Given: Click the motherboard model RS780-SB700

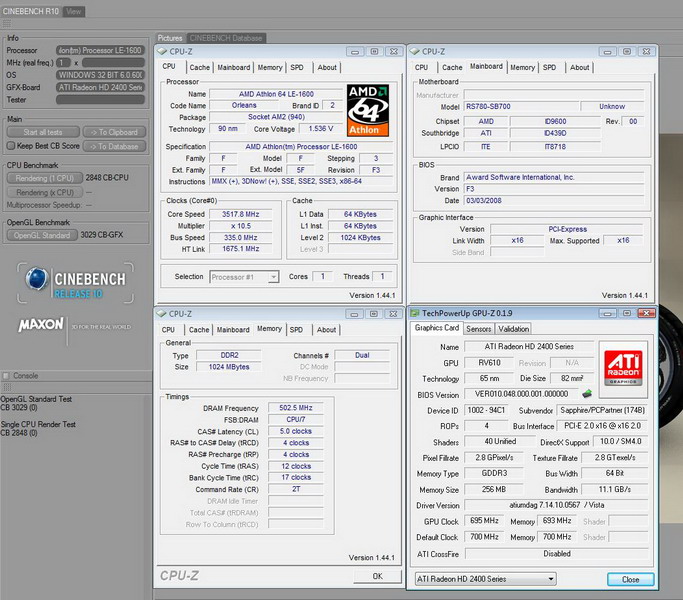Looking at the screenshot, I should click(x=521, y=106).
